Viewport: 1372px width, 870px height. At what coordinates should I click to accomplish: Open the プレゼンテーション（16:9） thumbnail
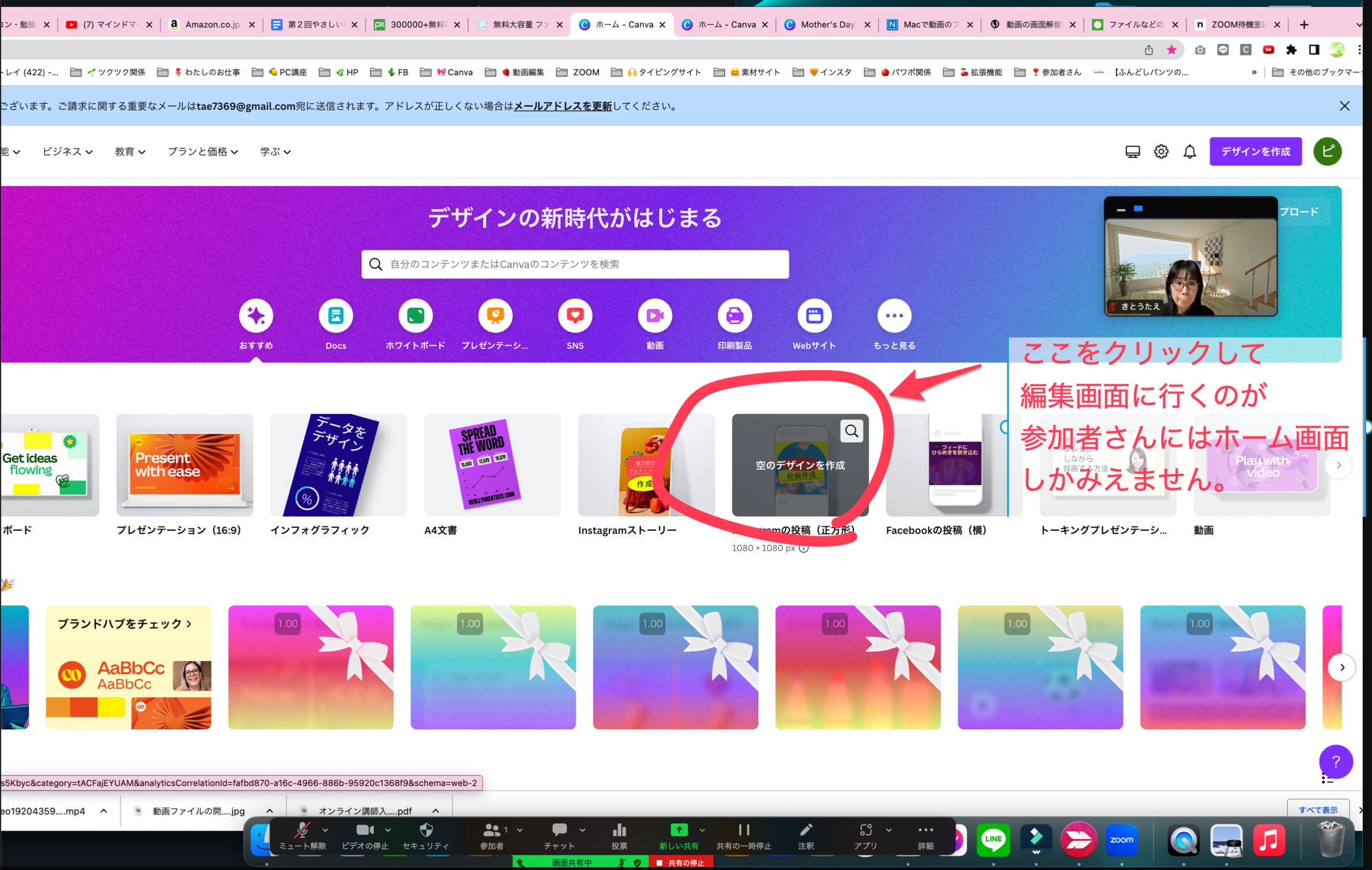tap(185, 465)
